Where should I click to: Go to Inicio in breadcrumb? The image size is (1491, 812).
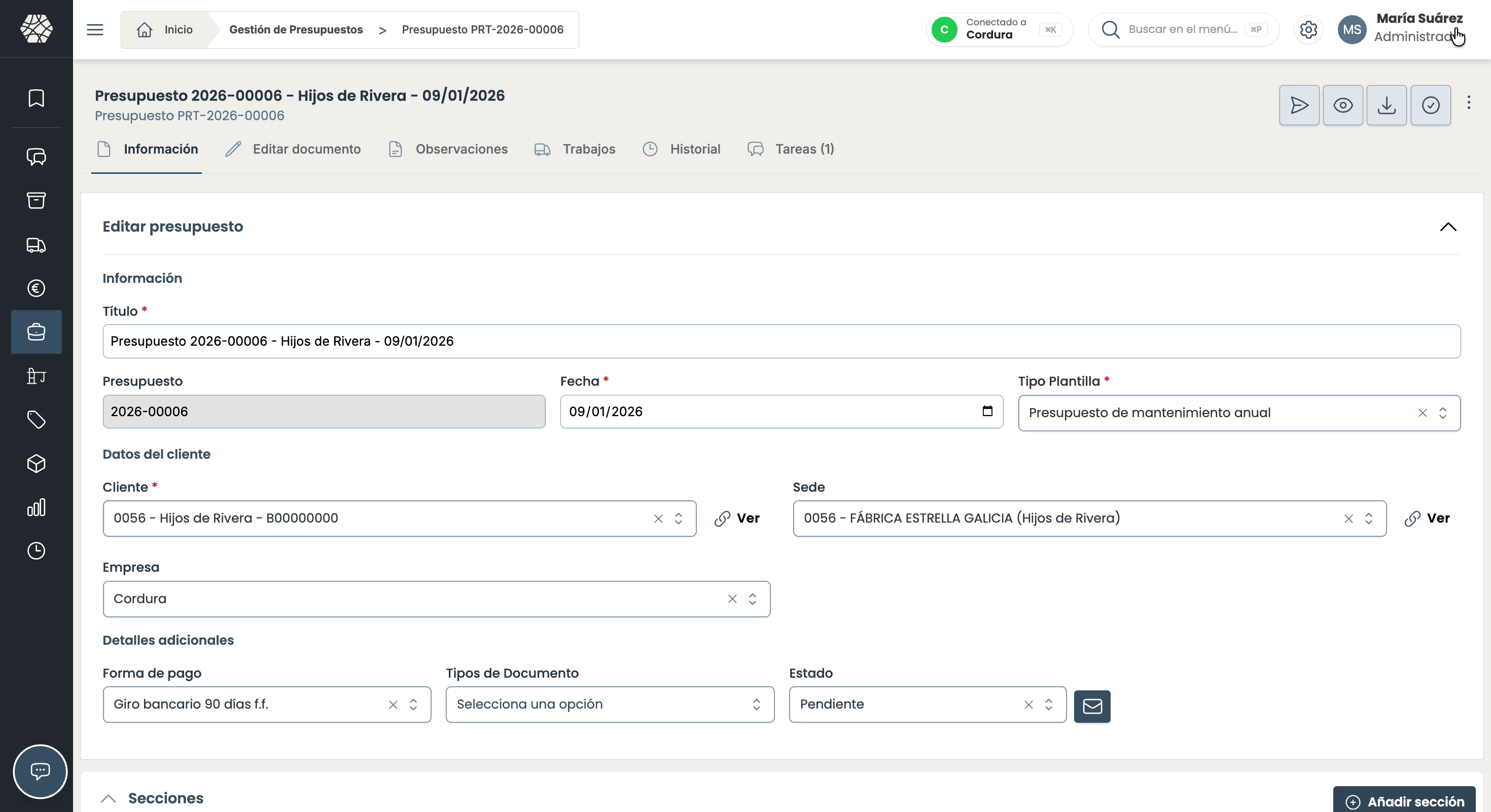164,29
